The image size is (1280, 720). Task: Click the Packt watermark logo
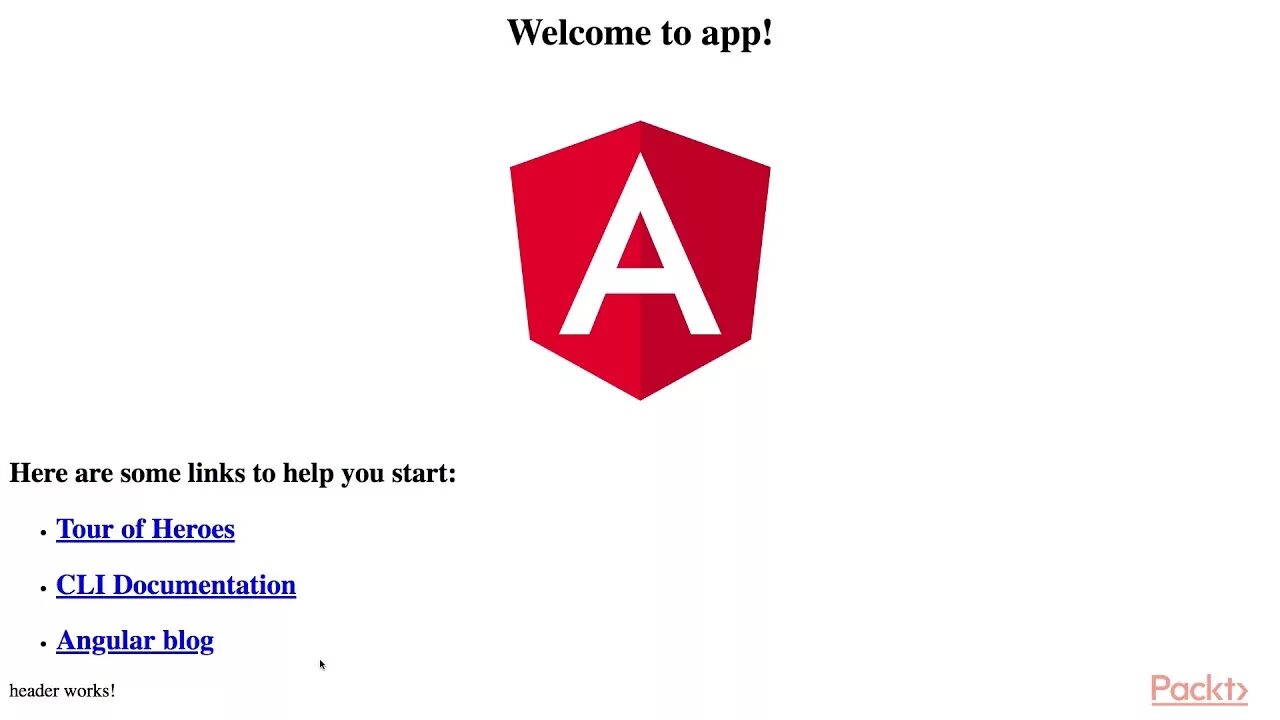[x=1199, y=690]
